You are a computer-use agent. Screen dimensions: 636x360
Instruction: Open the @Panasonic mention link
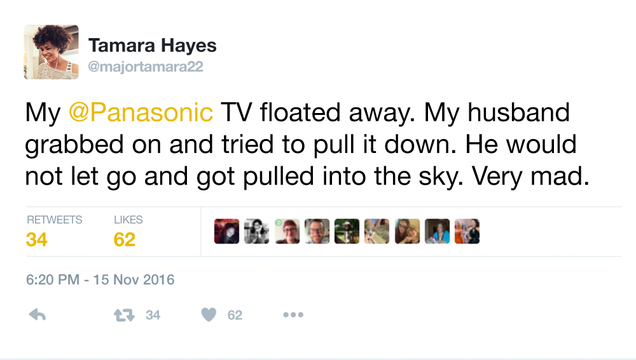(x=141, y=112)
